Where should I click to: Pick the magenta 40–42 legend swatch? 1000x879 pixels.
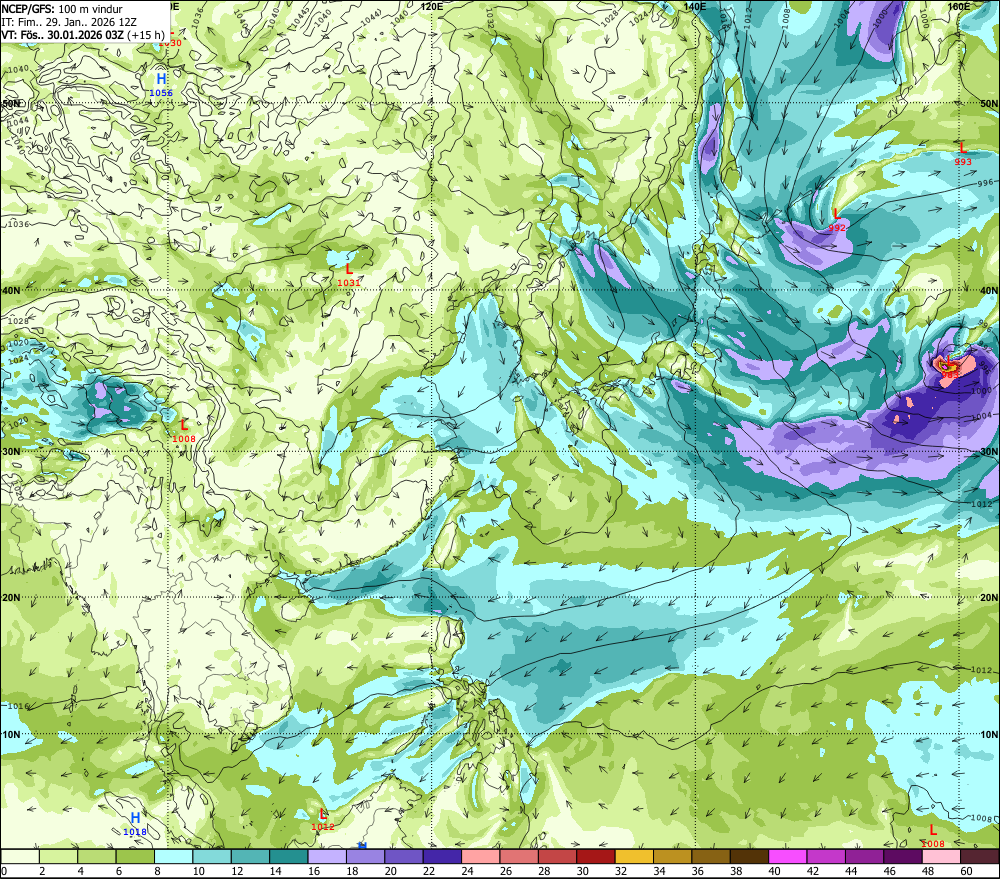pos(788,856)
